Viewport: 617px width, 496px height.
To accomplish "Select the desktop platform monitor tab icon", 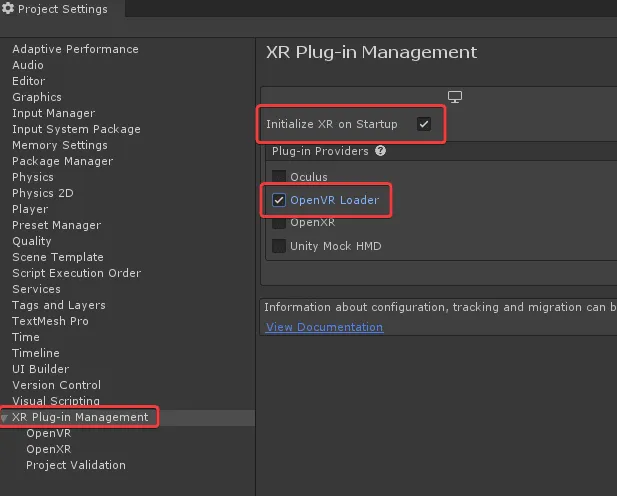I will [x=455, y=97].
